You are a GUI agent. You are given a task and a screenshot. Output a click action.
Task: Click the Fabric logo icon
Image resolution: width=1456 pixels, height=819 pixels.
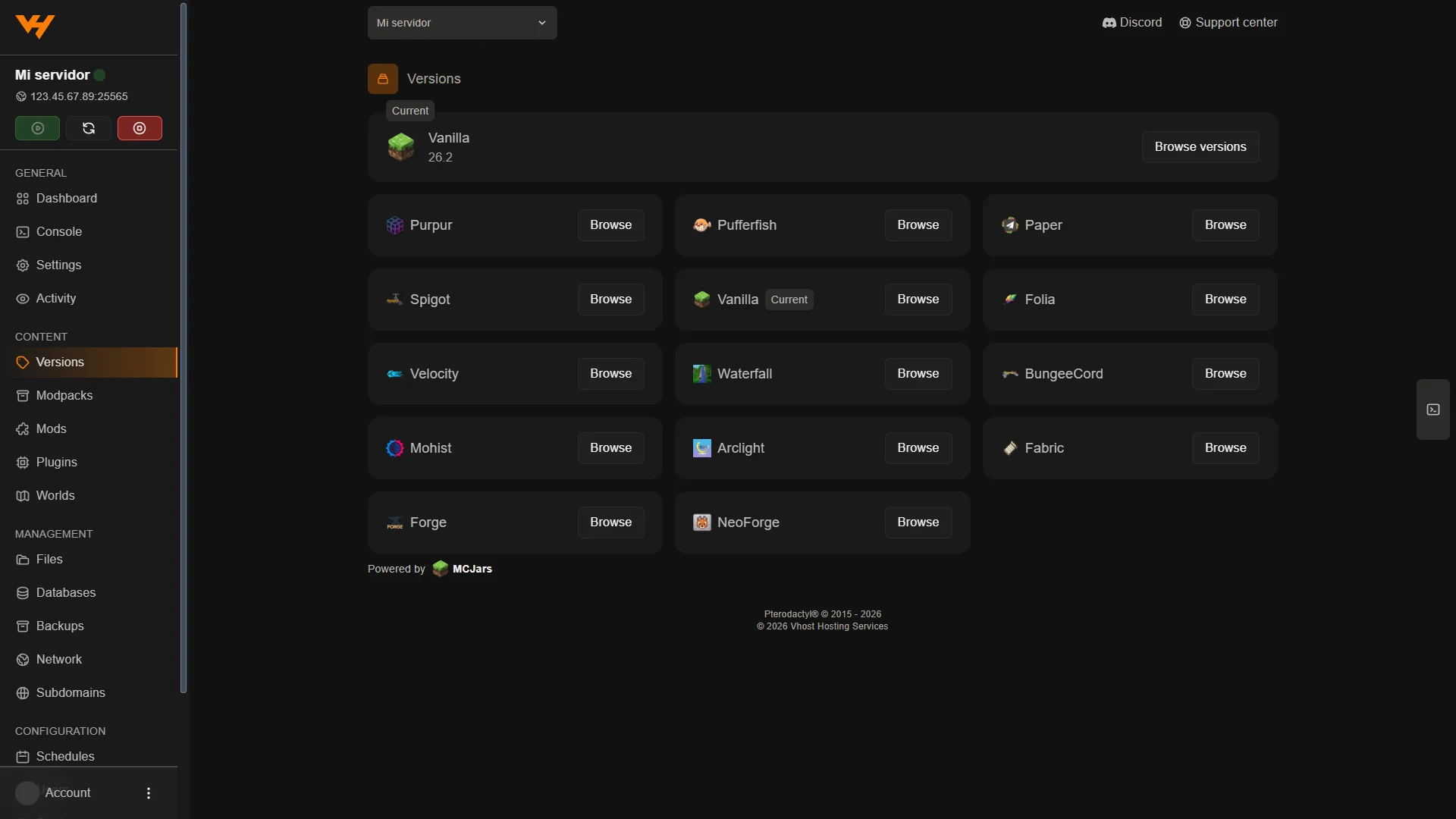pos(1010,448)
